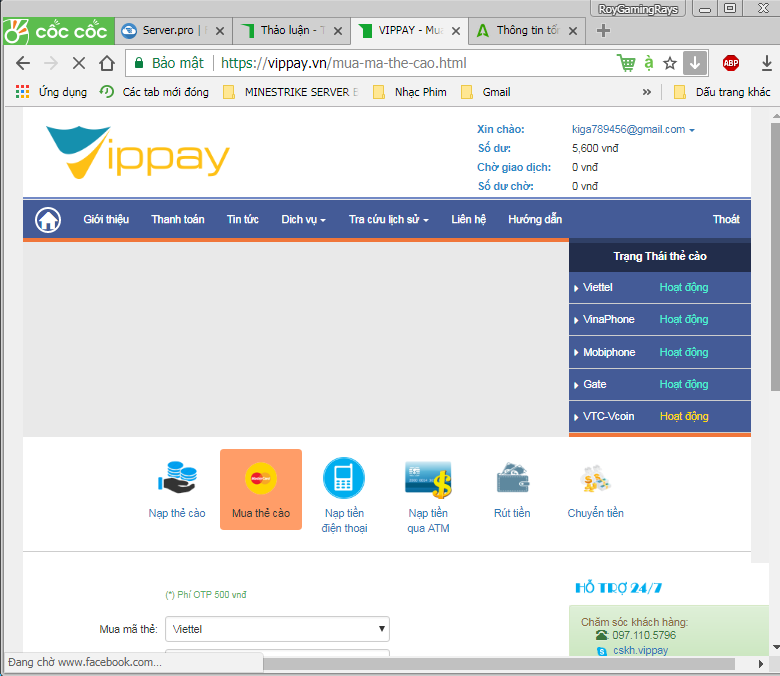Go back with the browser back arrow
This screenshot has height=676, width=780.
[23, 63]
